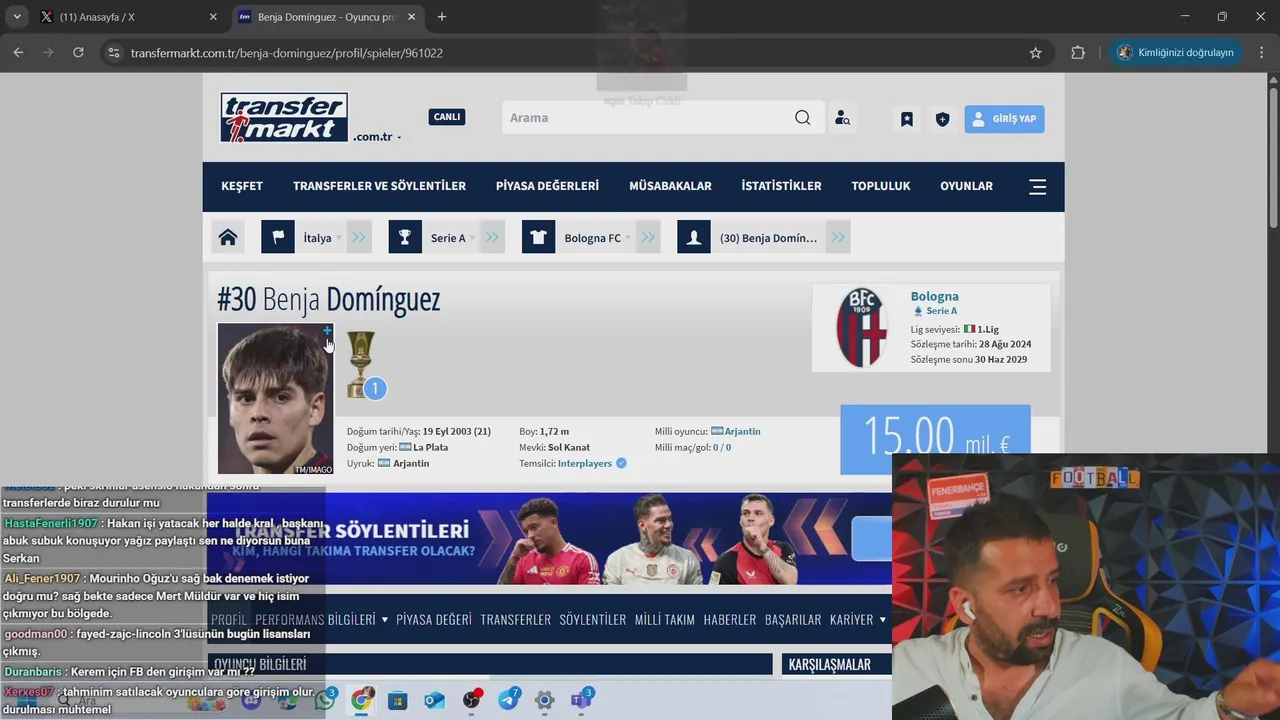Click the flag icon beside İtalya
The width and height of the screenshot is (1280, 720).
tap(278, 237)
